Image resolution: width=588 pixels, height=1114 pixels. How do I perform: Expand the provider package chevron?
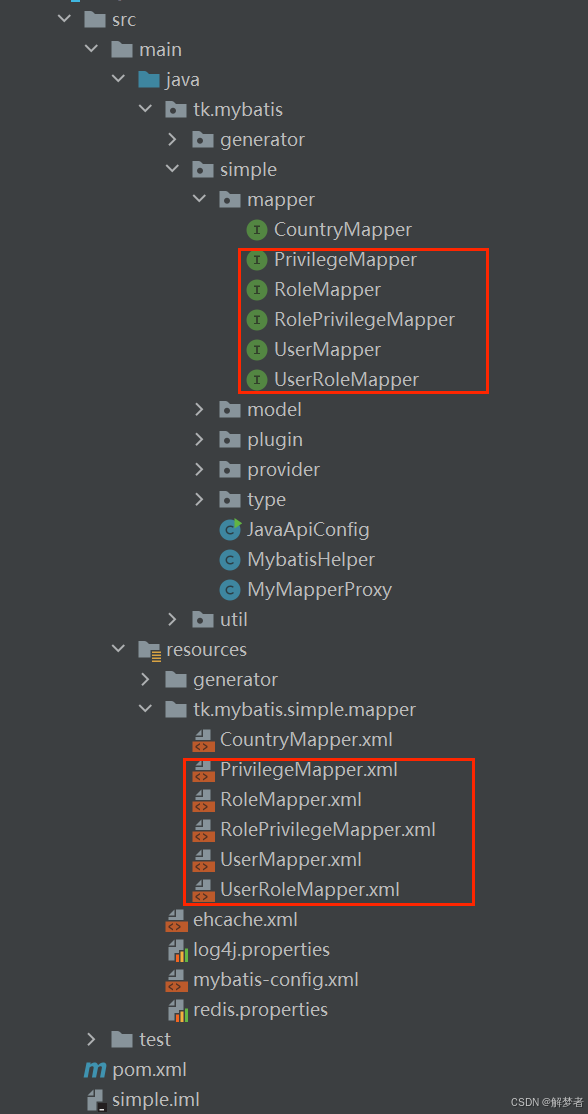click(x=200, y=469)
